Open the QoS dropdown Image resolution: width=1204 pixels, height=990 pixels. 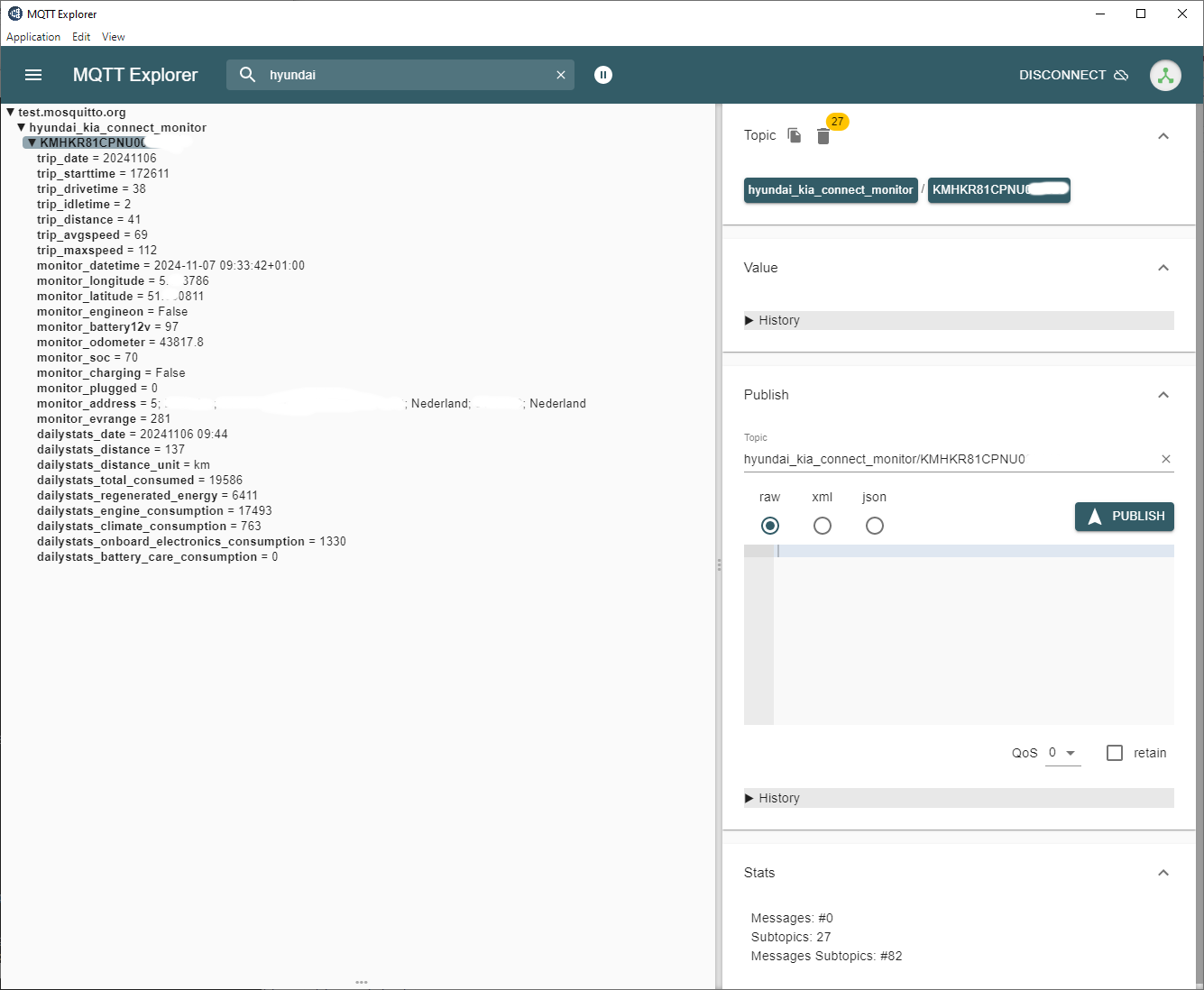point(1062,753)
